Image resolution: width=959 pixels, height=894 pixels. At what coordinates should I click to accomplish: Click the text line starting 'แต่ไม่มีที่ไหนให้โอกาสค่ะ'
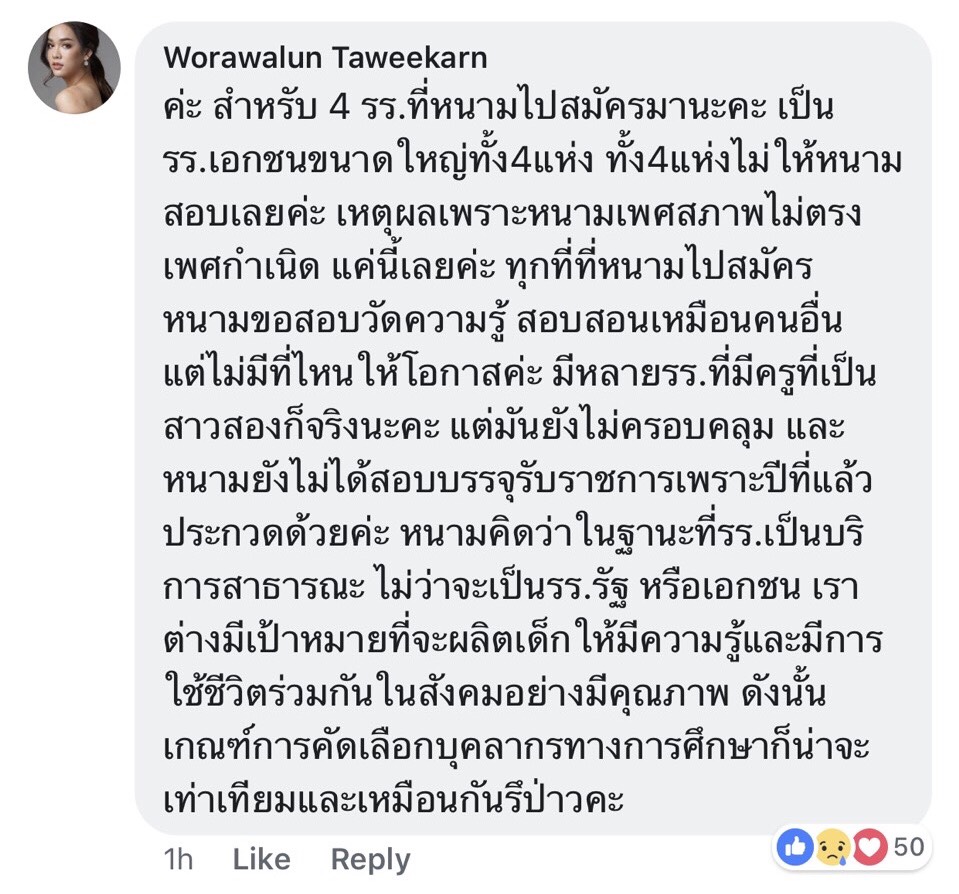tap(520, 374)
